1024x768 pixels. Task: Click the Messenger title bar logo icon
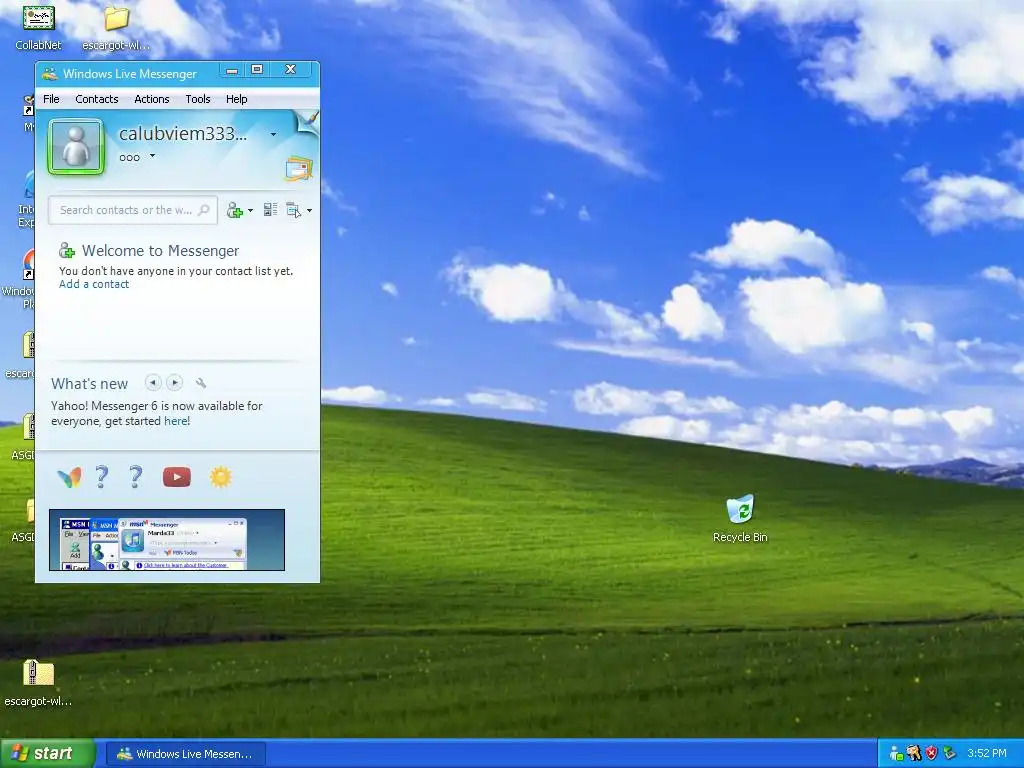tap(50, 74)
